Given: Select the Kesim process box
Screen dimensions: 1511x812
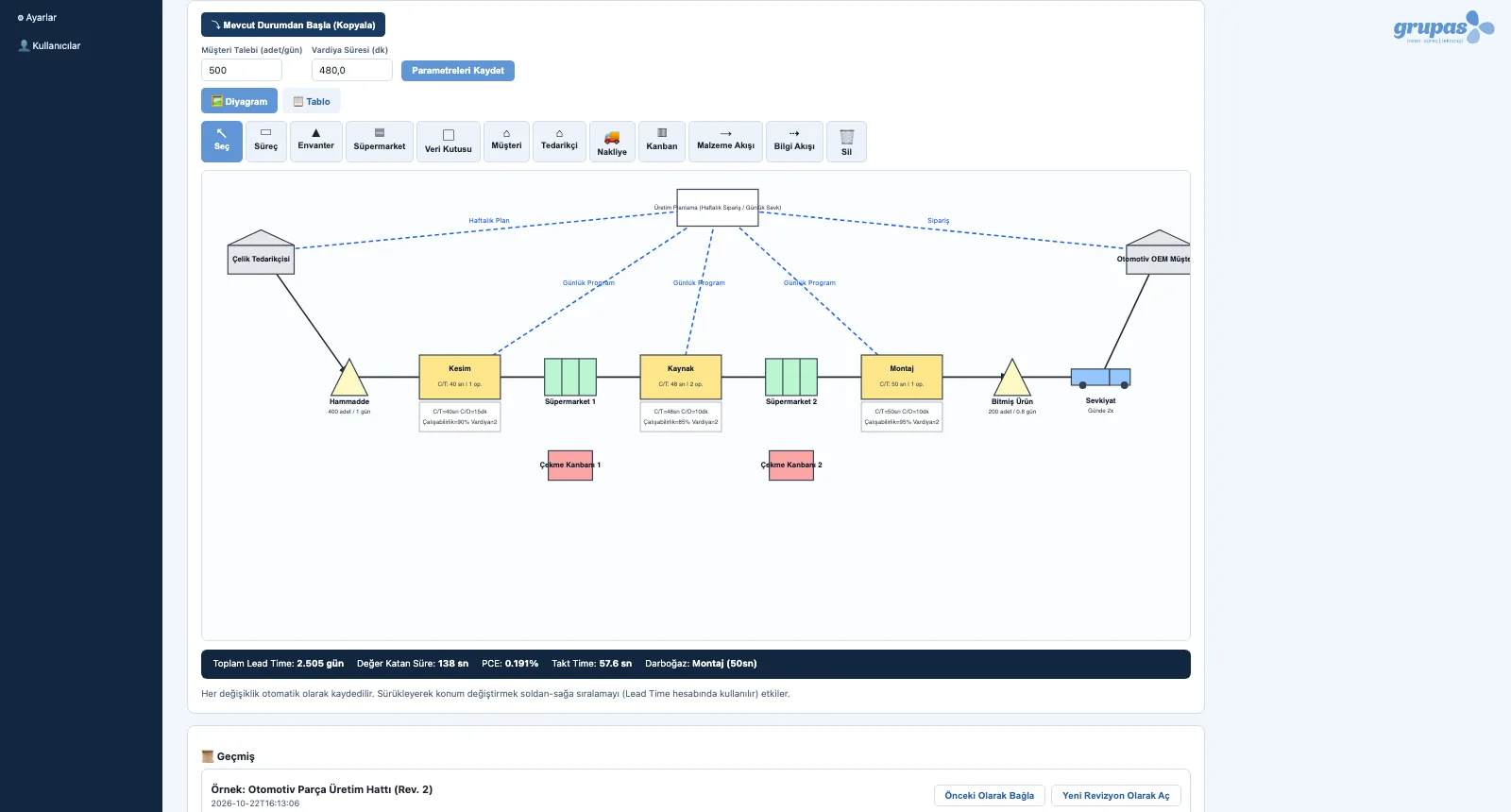Looking at the screenshot, I should click(x=460, y=377).
